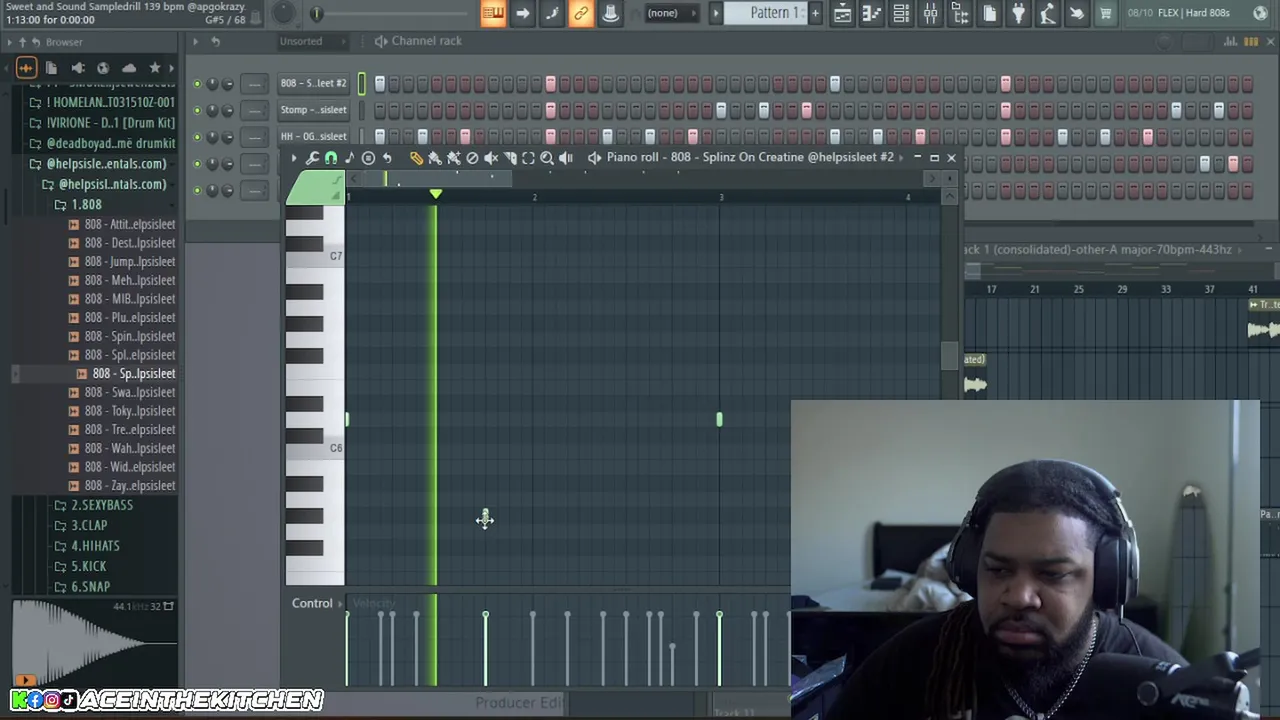Click the piano roll vertical scrollbar handle
Viewport: 1280px width, 720px height.
pyautogui.click(x=948, y=357)
